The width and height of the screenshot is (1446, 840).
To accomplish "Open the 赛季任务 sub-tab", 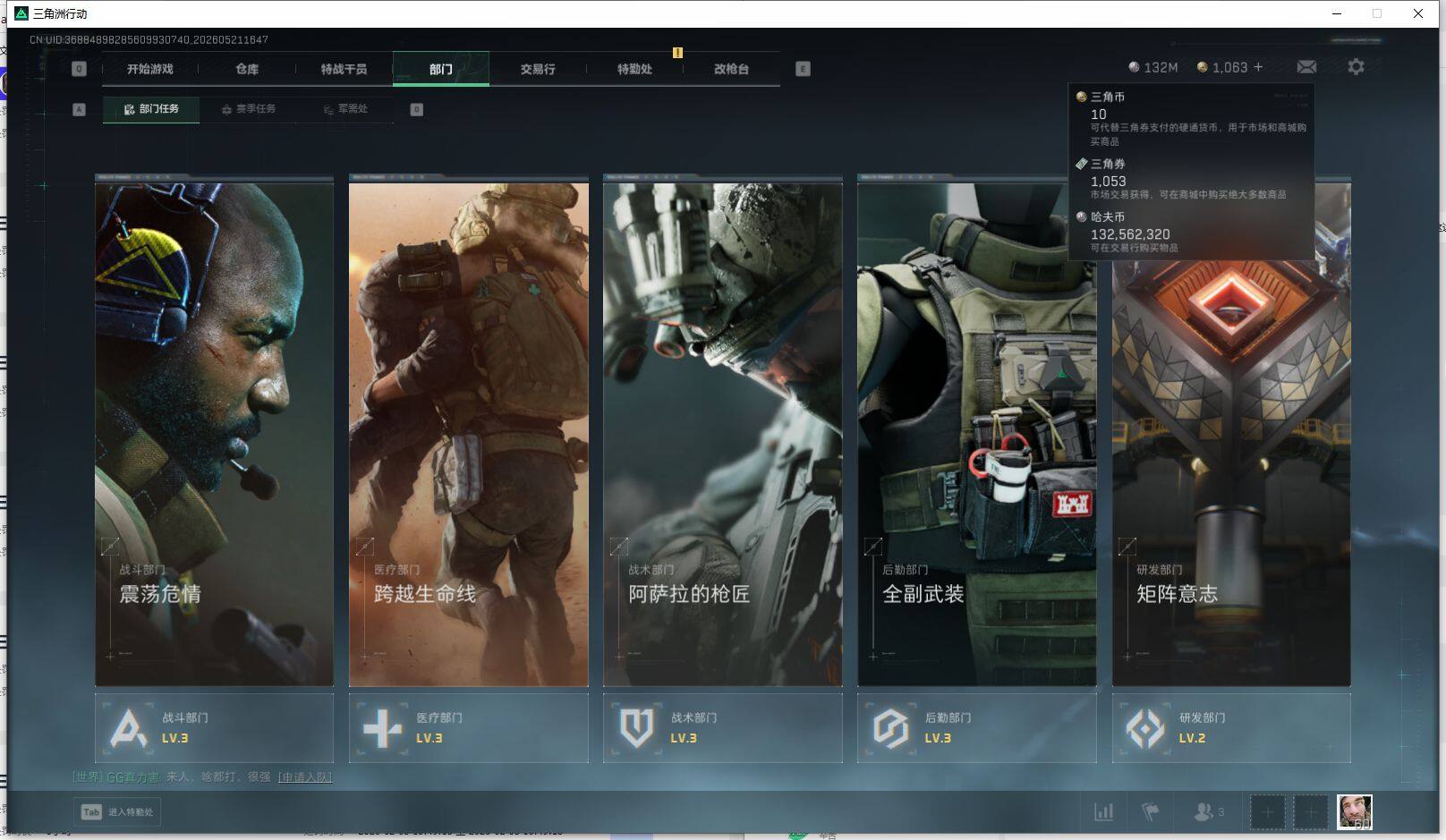I will [249, 109].
